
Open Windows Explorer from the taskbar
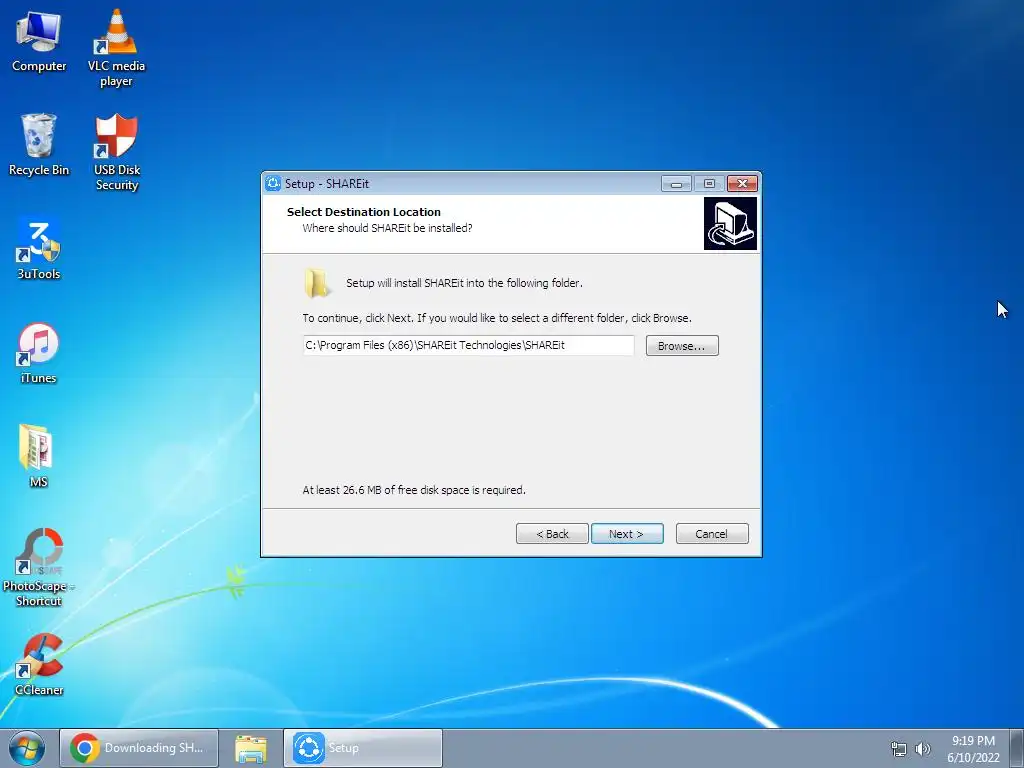251,748
